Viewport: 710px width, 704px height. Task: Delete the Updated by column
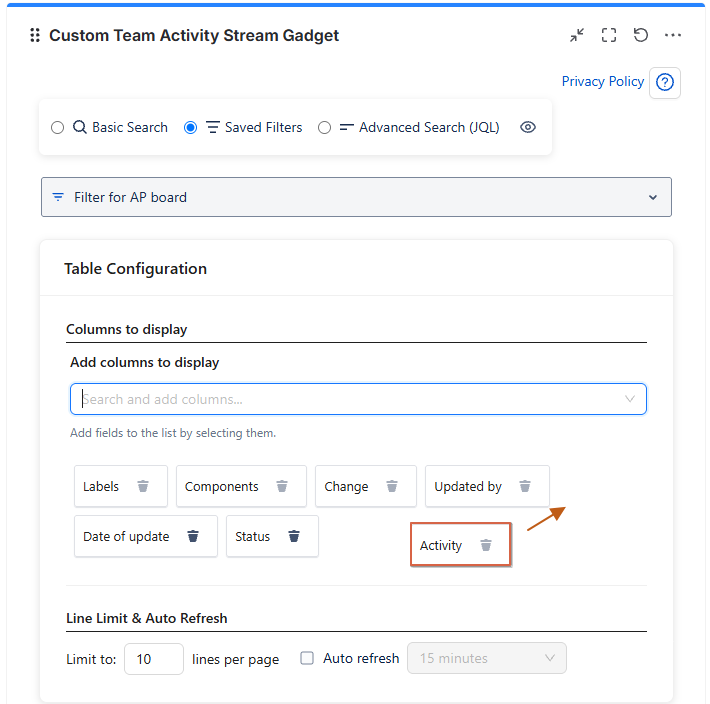click(x=525, y=486)
